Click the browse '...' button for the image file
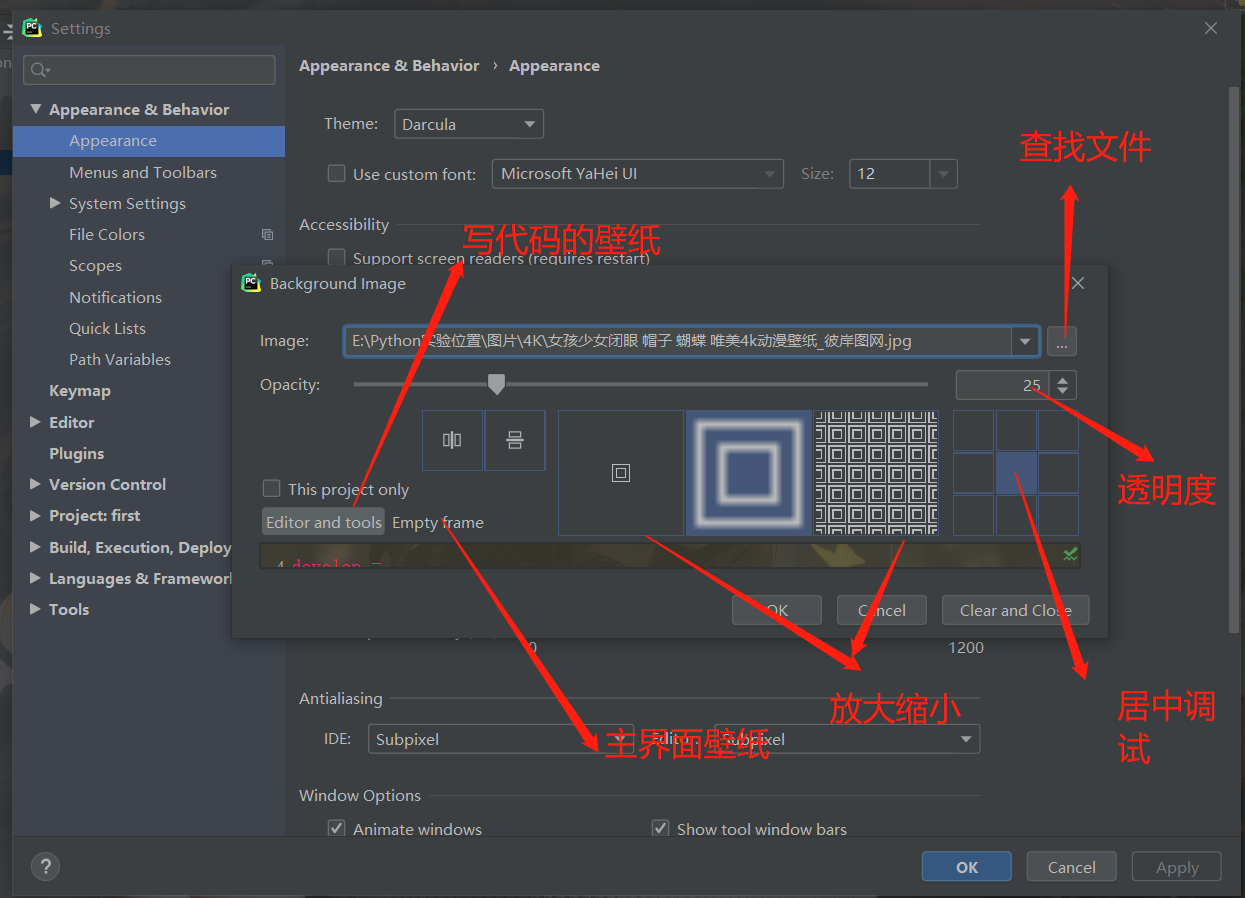This screenshot has width=1245, height=898. (x=1062, y=341)
